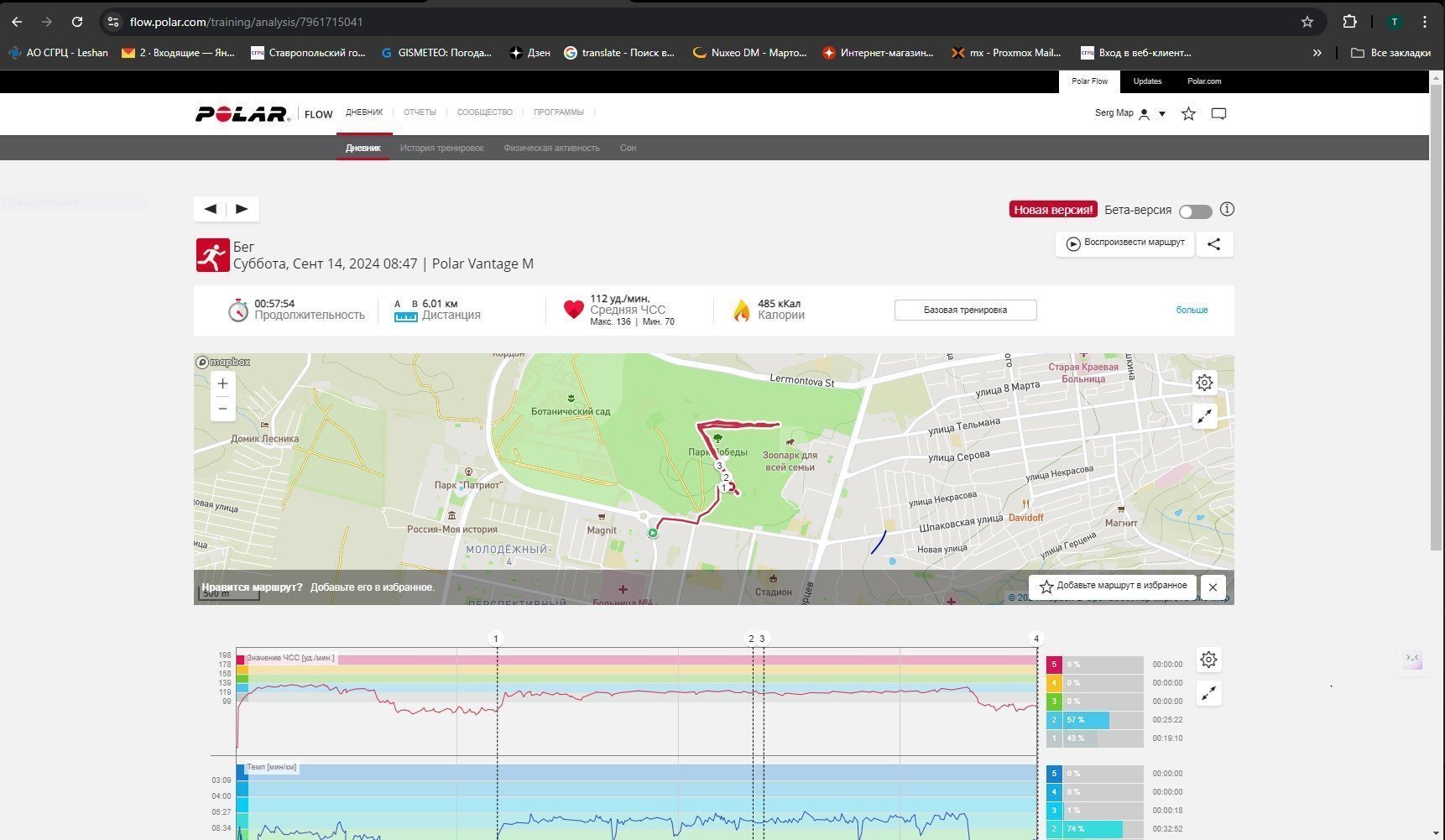Click the 00:57:54 duration value
1445x840 pixels.
point(274,304)
